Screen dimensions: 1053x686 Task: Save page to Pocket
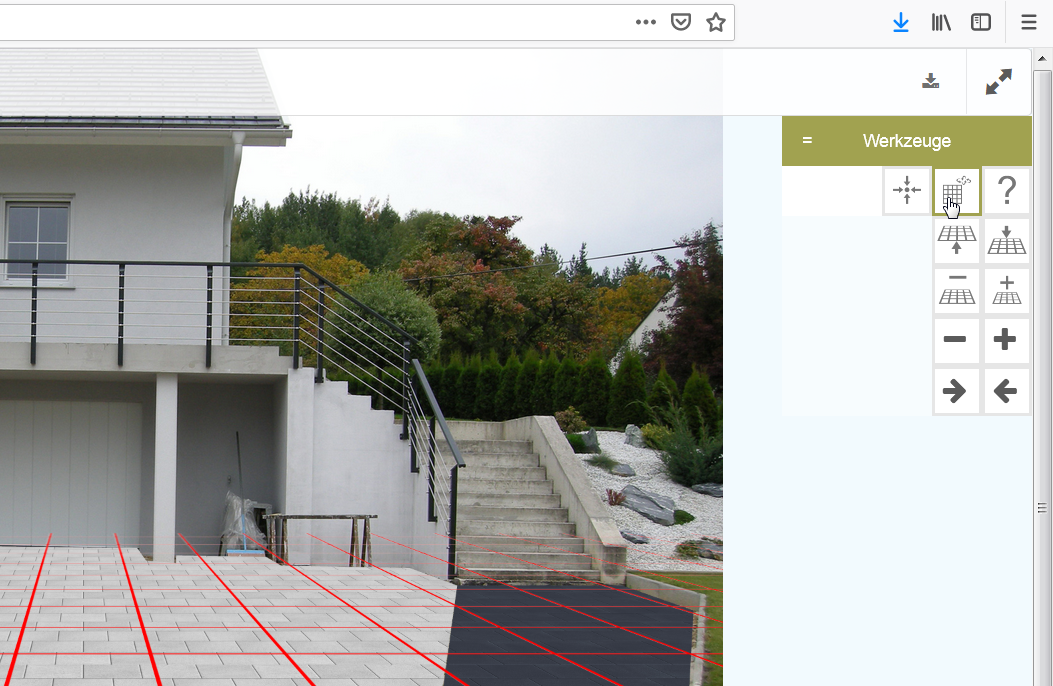coord(681,22)
